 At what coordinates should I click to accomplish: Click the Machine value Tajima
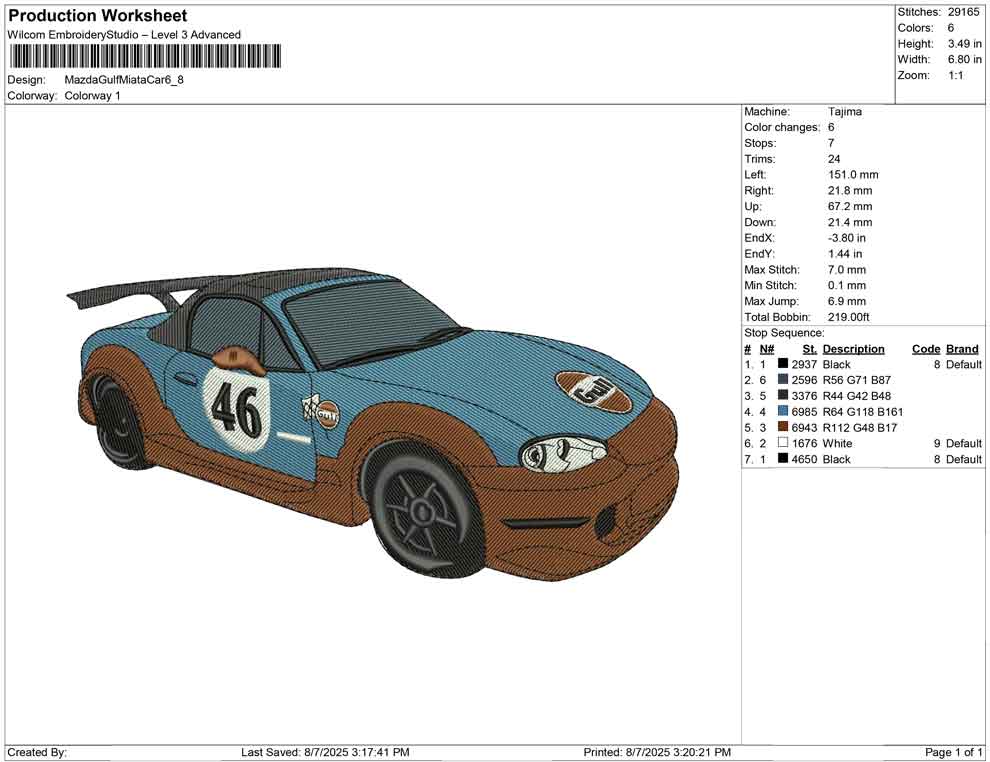coord(845,112)
